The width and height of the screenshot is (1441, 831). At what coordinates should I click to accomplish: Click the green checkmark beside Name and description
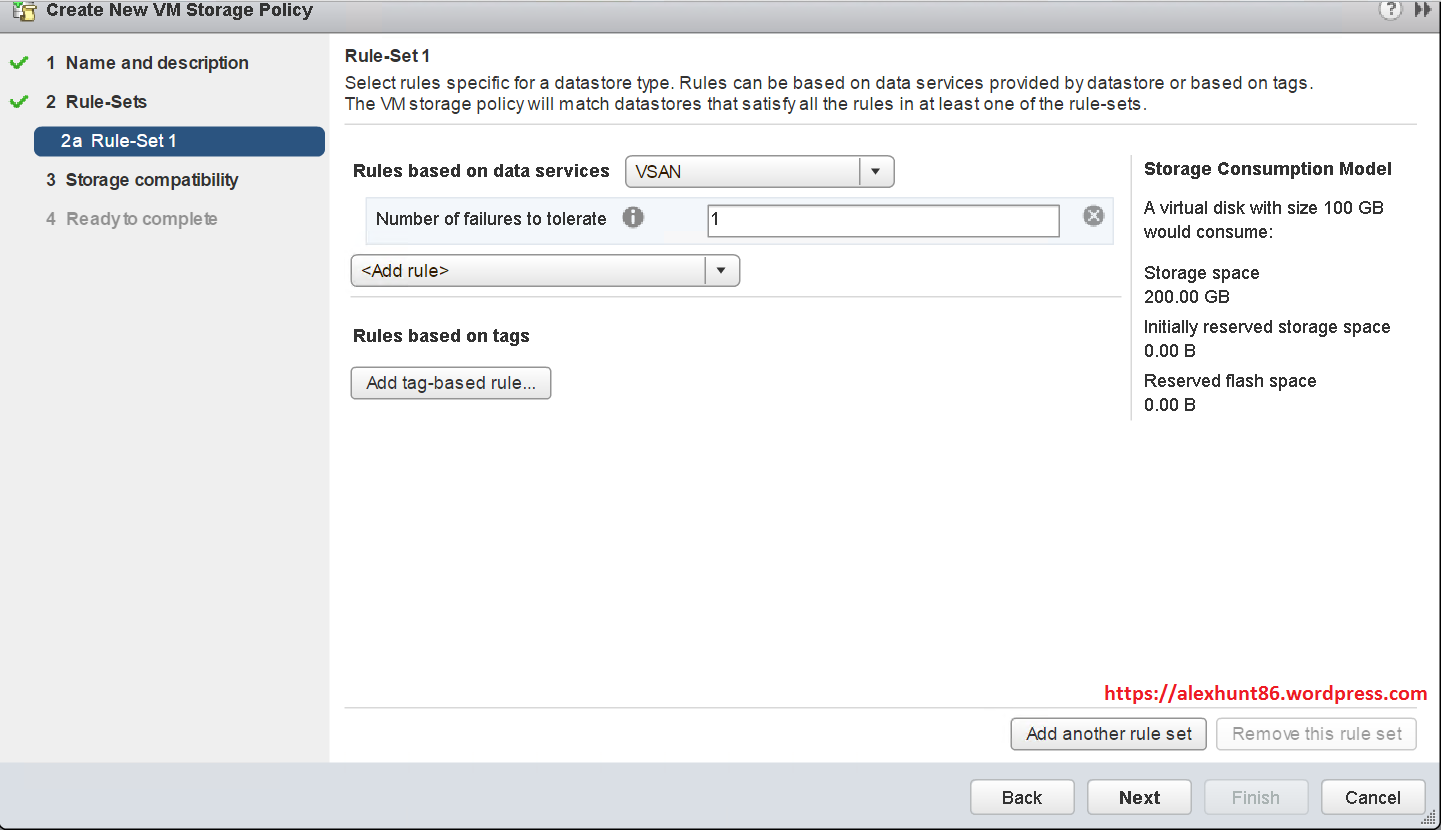tap(20, 62)
